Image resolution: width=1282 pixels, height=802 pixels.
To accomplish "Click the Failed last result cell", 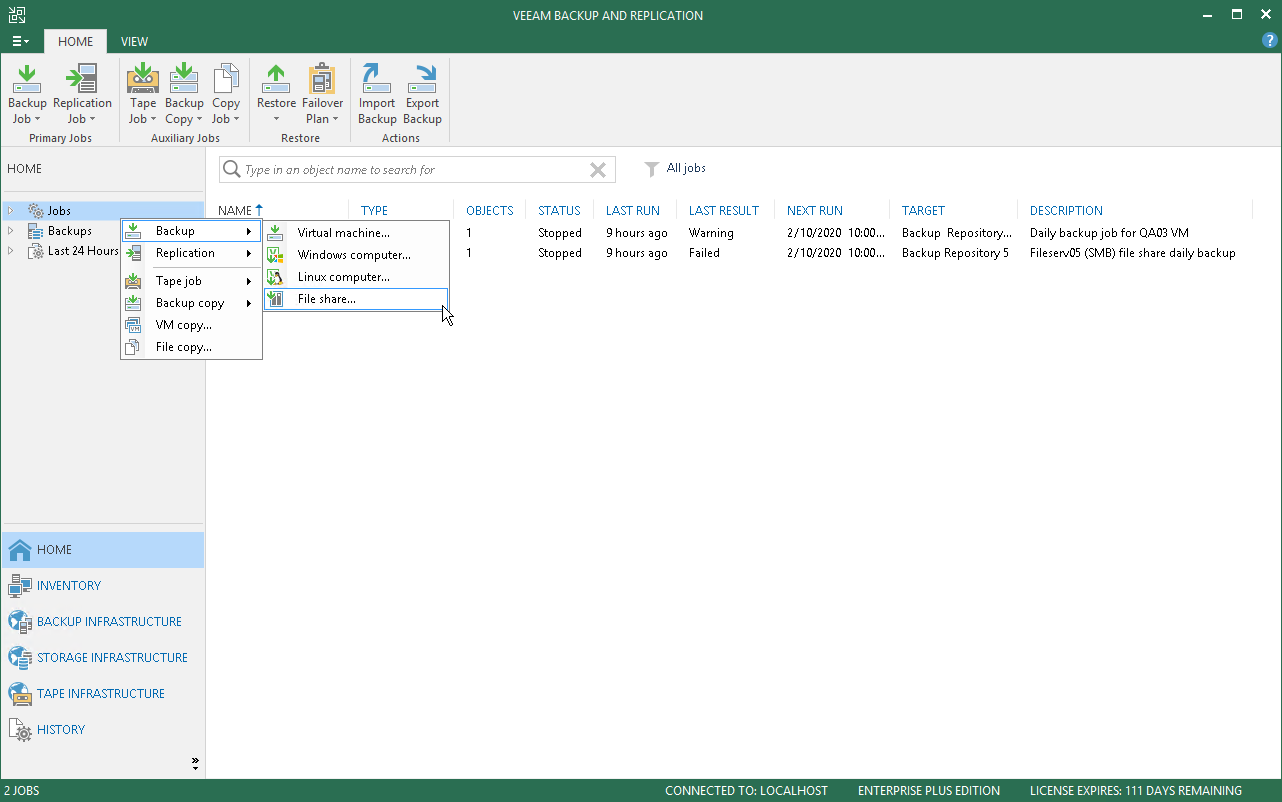I will 704,253.
